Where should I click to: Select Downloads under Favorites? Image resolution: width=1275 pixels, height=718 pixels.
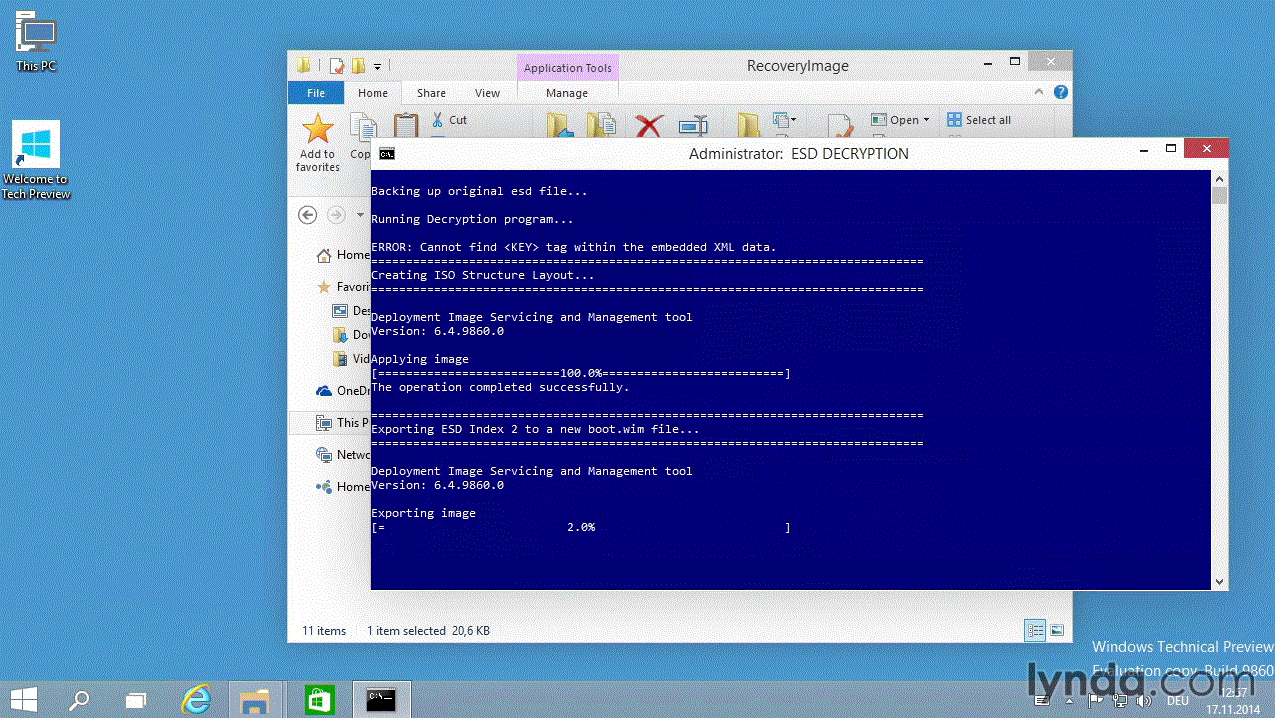[x=351, y=335]
